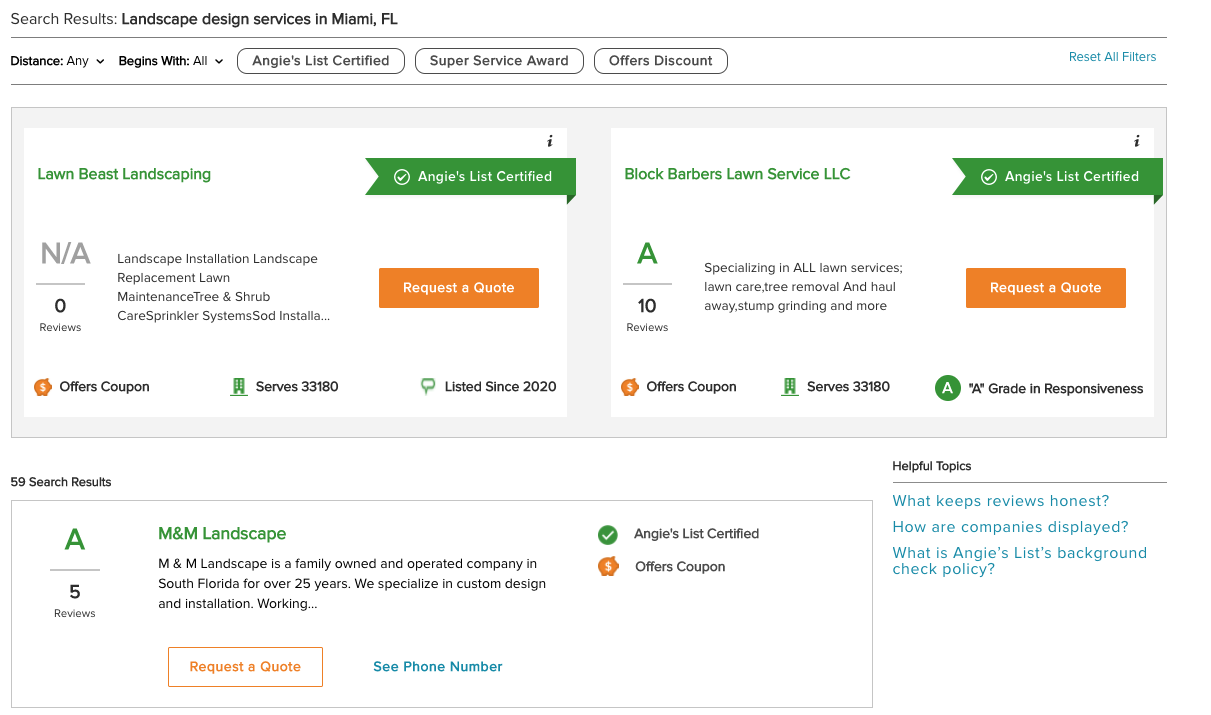Click Offers Coupon piggy icon on Lawn Beast card
This screenshot has width=1211, height=715.
(x=43, y=387)
